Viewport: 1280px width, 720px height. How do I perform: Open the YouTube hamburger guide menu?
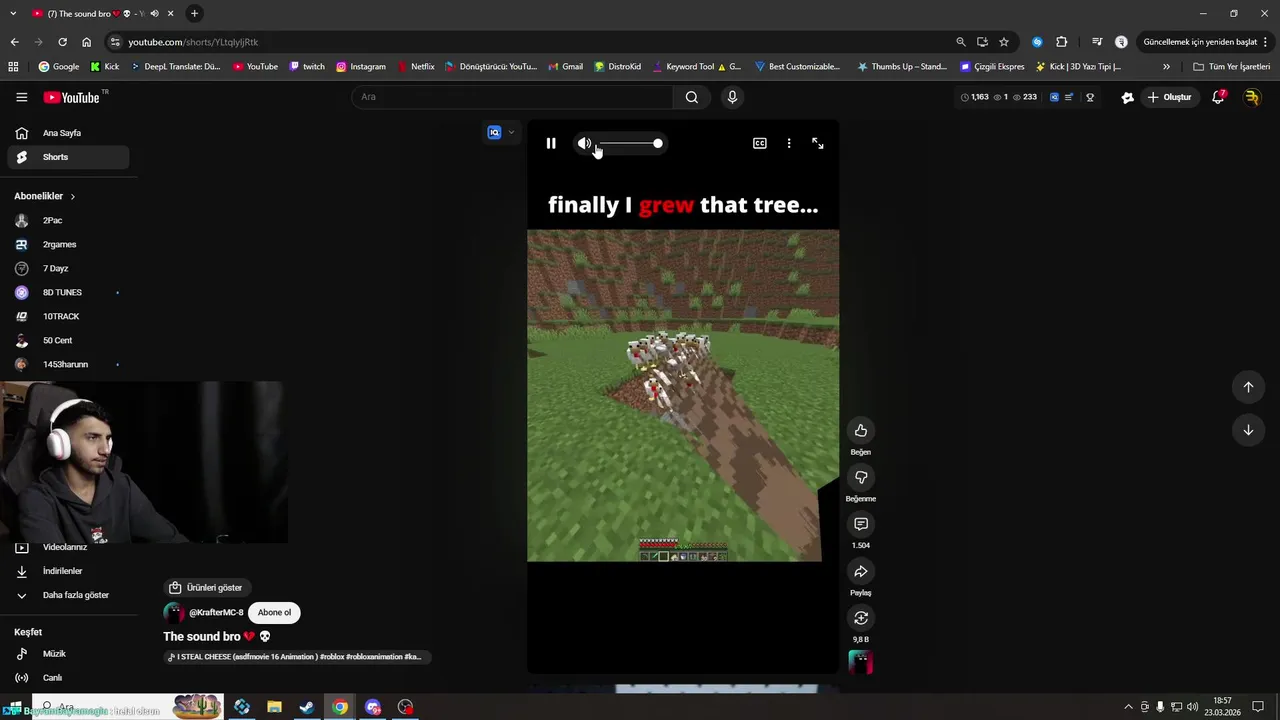pos(21,97)
